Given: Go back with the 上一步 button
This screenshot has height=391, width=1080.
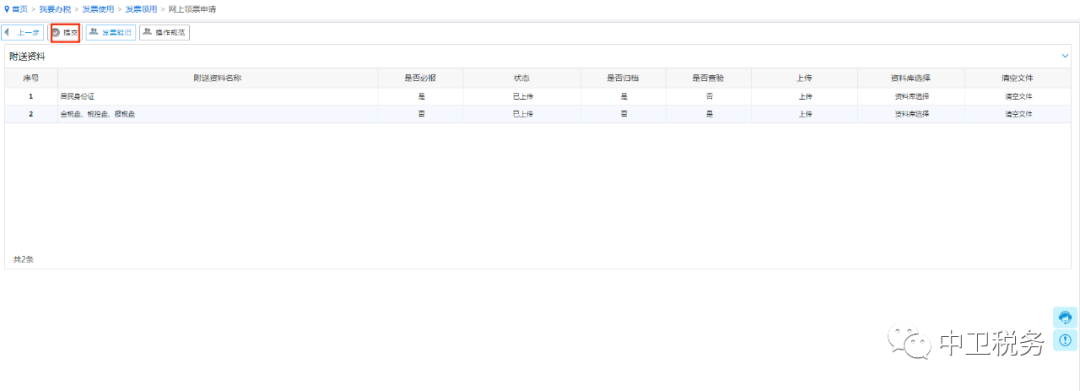Looking at the screenshot, I should click(x=23, y=32).
